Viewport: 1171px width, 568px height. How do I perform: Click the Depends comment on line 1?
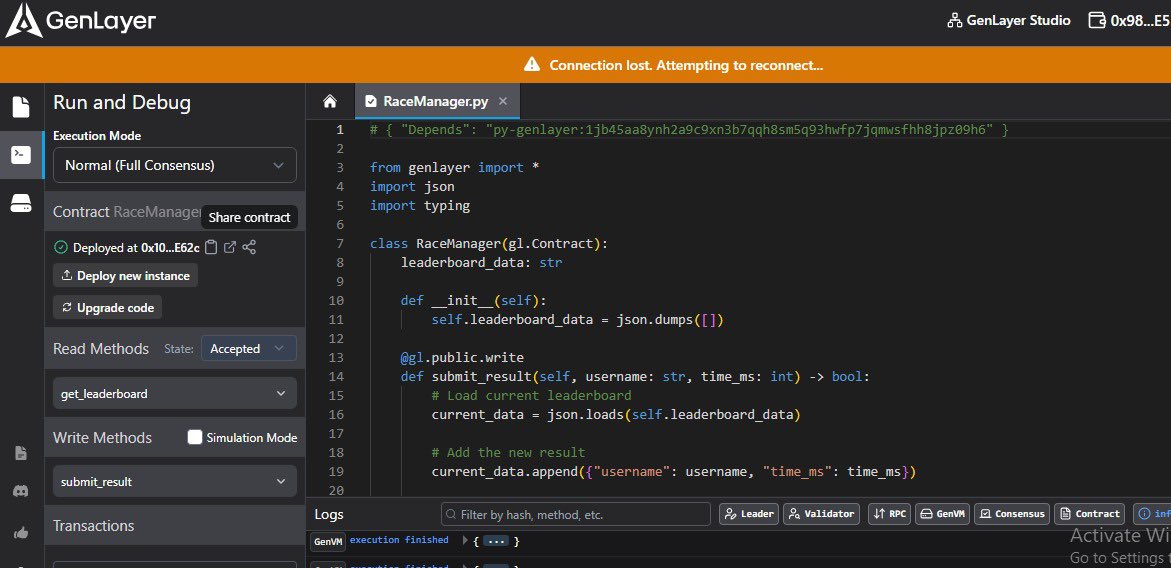click(x=689, y=130)
